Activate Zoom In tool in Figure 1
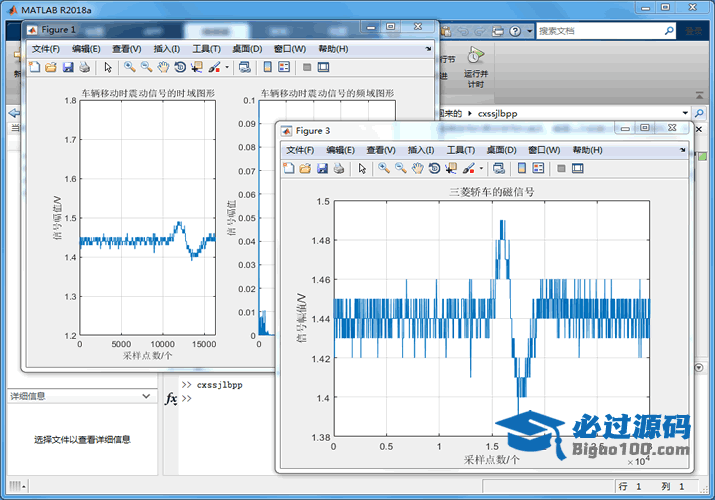715x500 pixels. tap(130, 67)
